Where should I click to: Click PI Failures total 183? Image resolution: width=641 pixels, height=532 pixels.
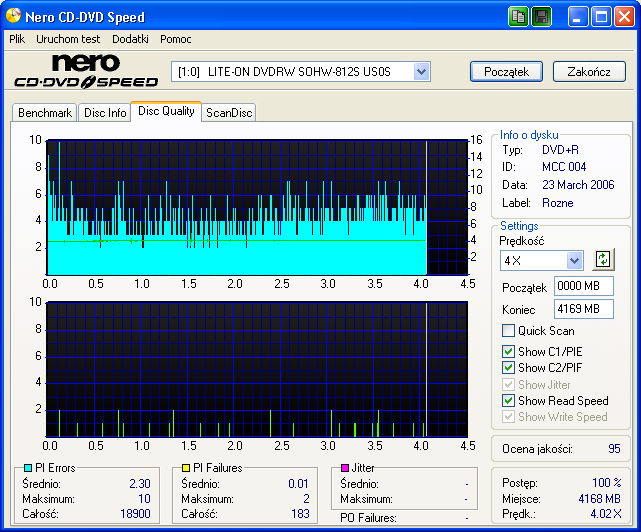click(x=300, y=514)
